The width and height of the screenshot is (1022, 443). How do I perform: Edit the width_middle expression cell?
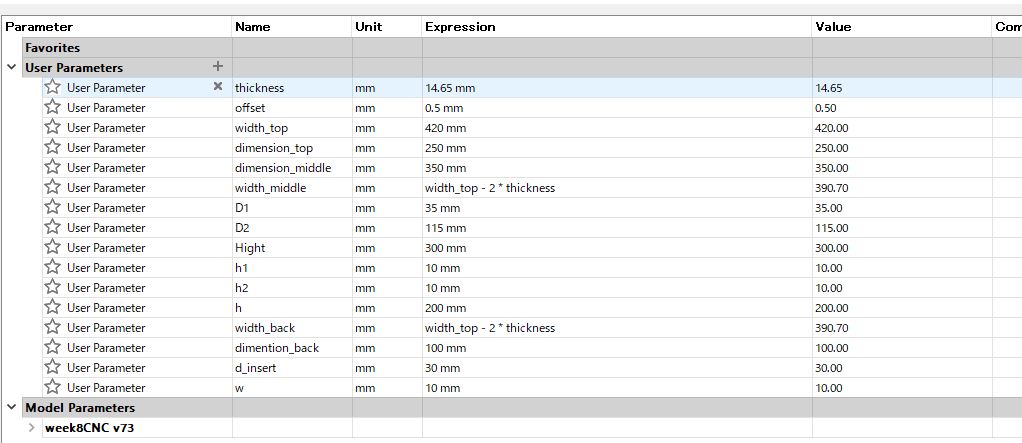(617, 188)
